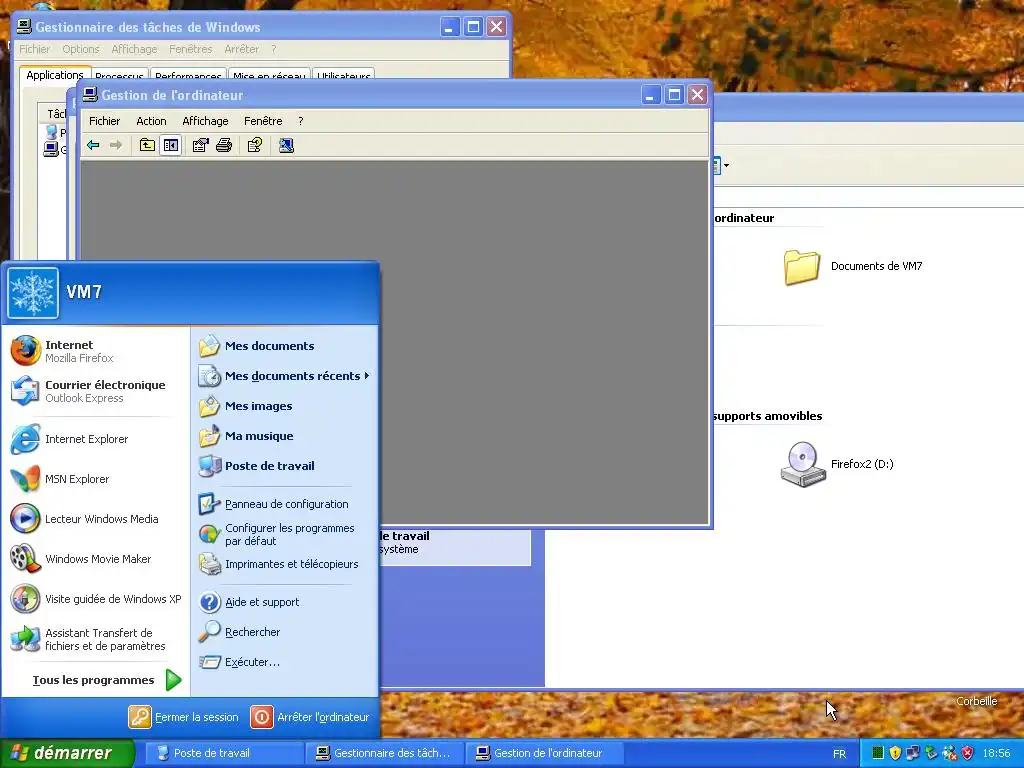Viewport: 1024px width, 768px height.
Task: Click the green Back arrow in Gestion de l'ordinateur
Action: (93, 145)
